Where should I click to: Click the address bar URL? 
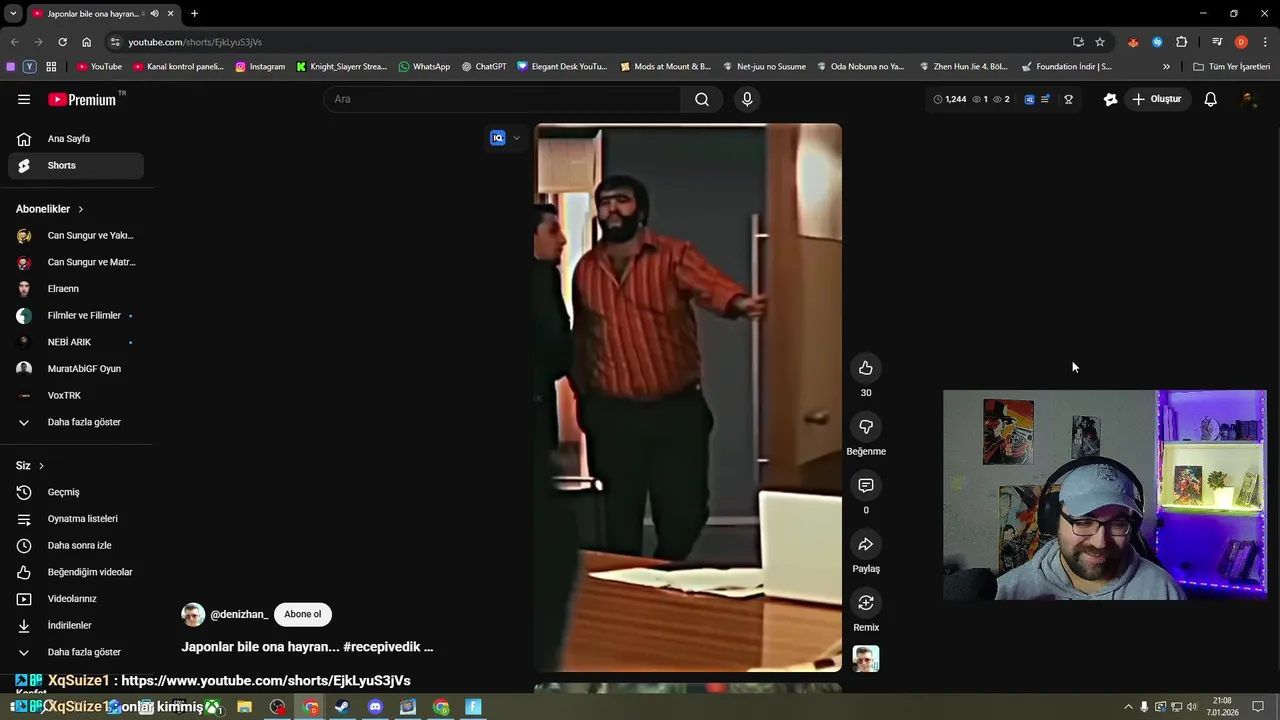[x=195, y=42]
